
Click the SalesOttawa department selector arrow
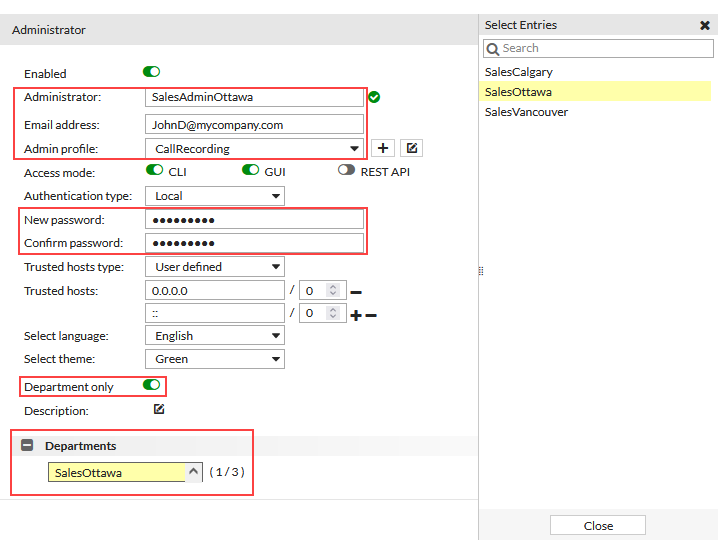[x=194, y=472]
